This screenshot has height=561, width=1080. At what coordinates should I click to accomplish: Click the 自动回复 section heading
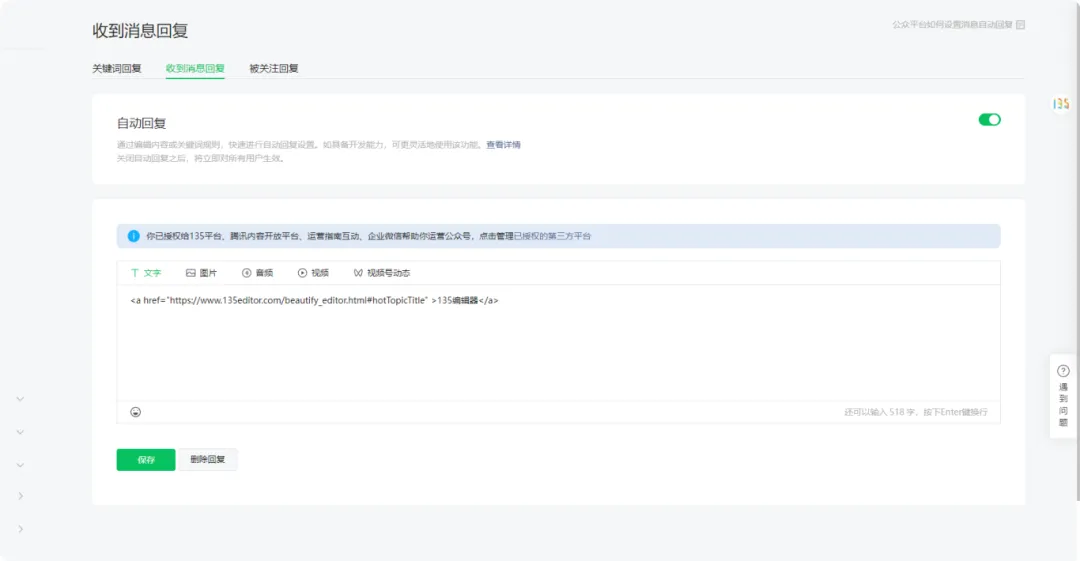pos(141,123)
